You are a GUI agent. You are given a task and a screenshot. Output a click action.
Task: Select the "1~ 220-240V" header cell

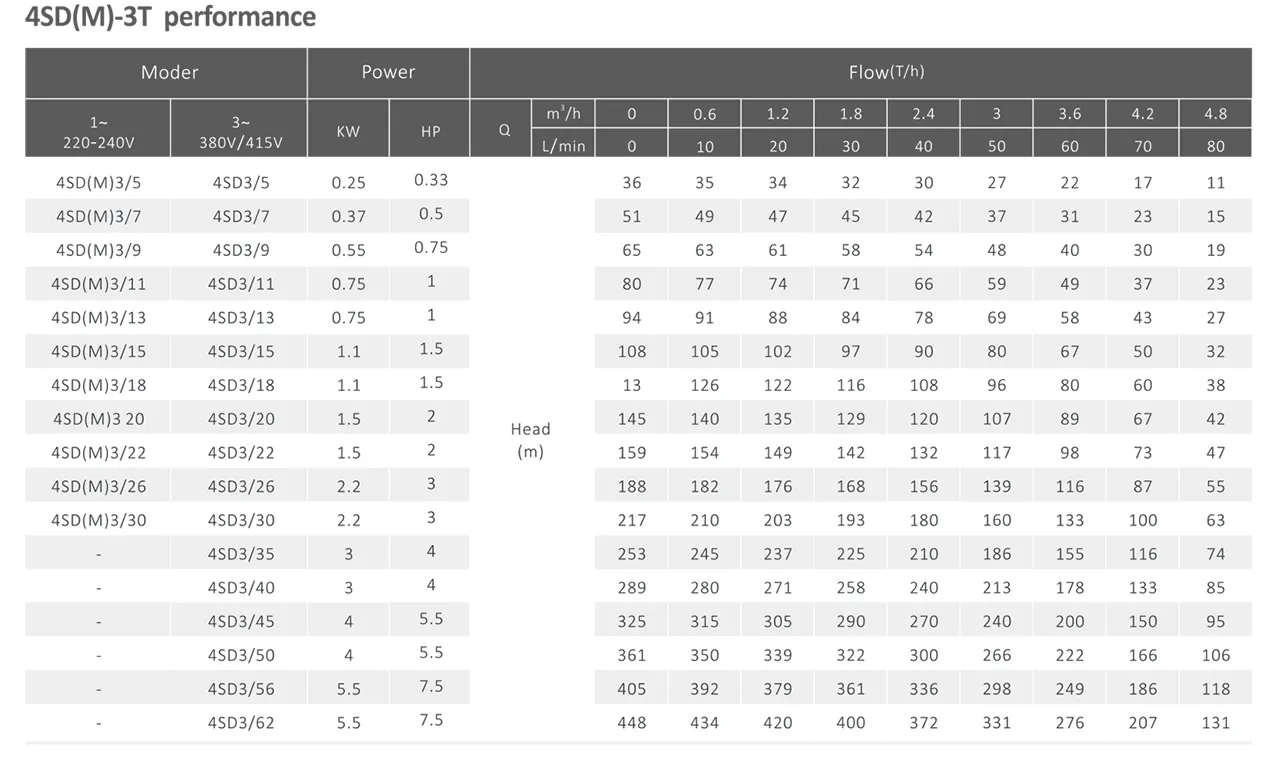coord(98,131)
